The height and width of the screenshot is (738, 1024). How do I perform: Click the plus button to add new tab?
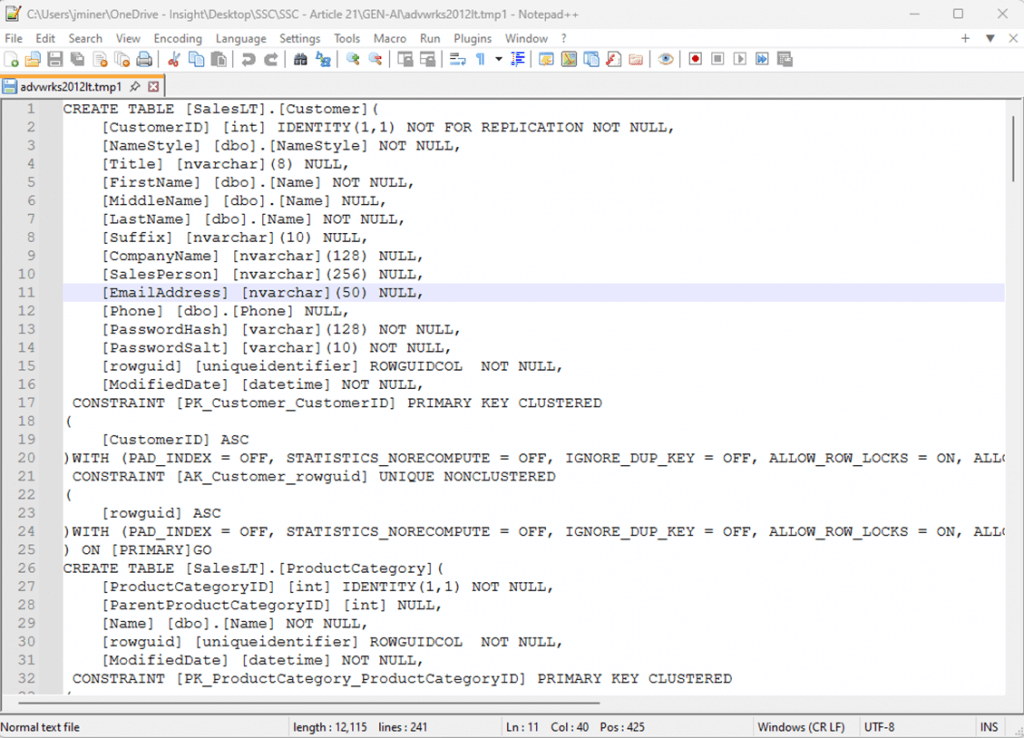(x=965, y=39)
